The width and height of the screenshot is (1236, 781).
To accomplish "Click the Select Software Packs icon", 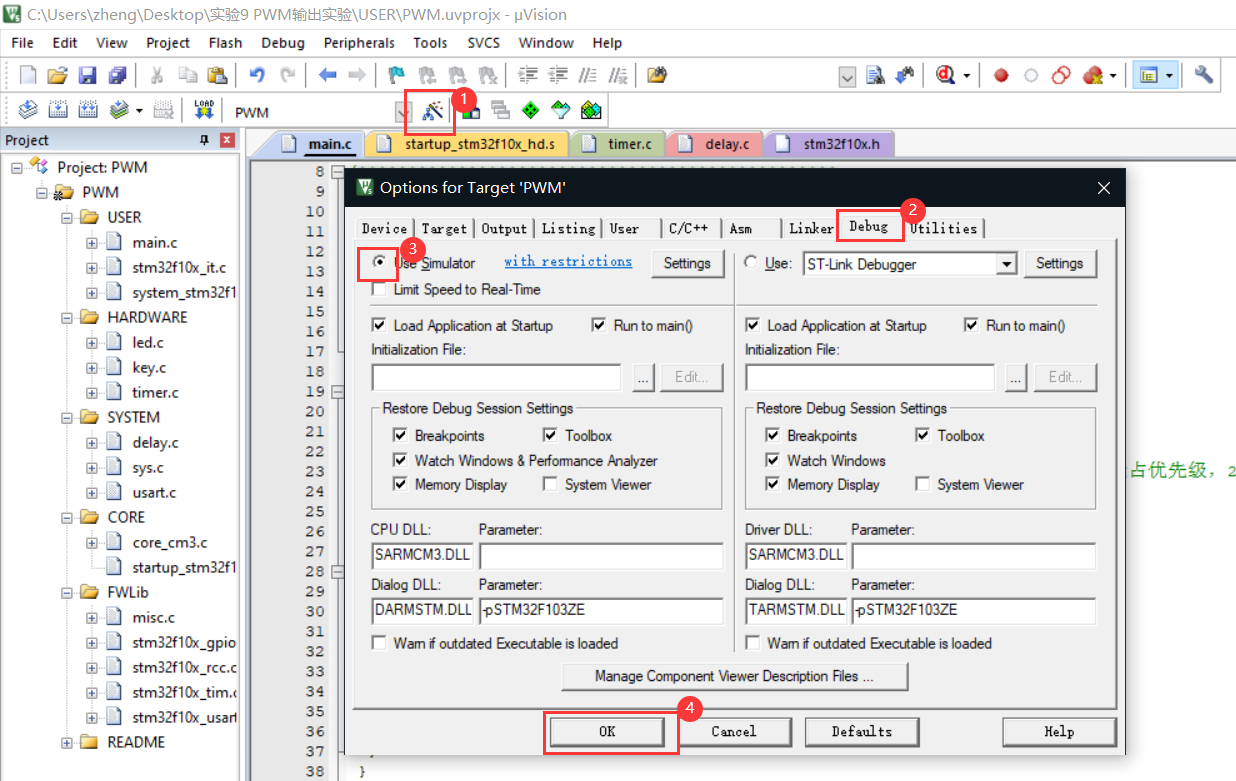I will [560, 111].
